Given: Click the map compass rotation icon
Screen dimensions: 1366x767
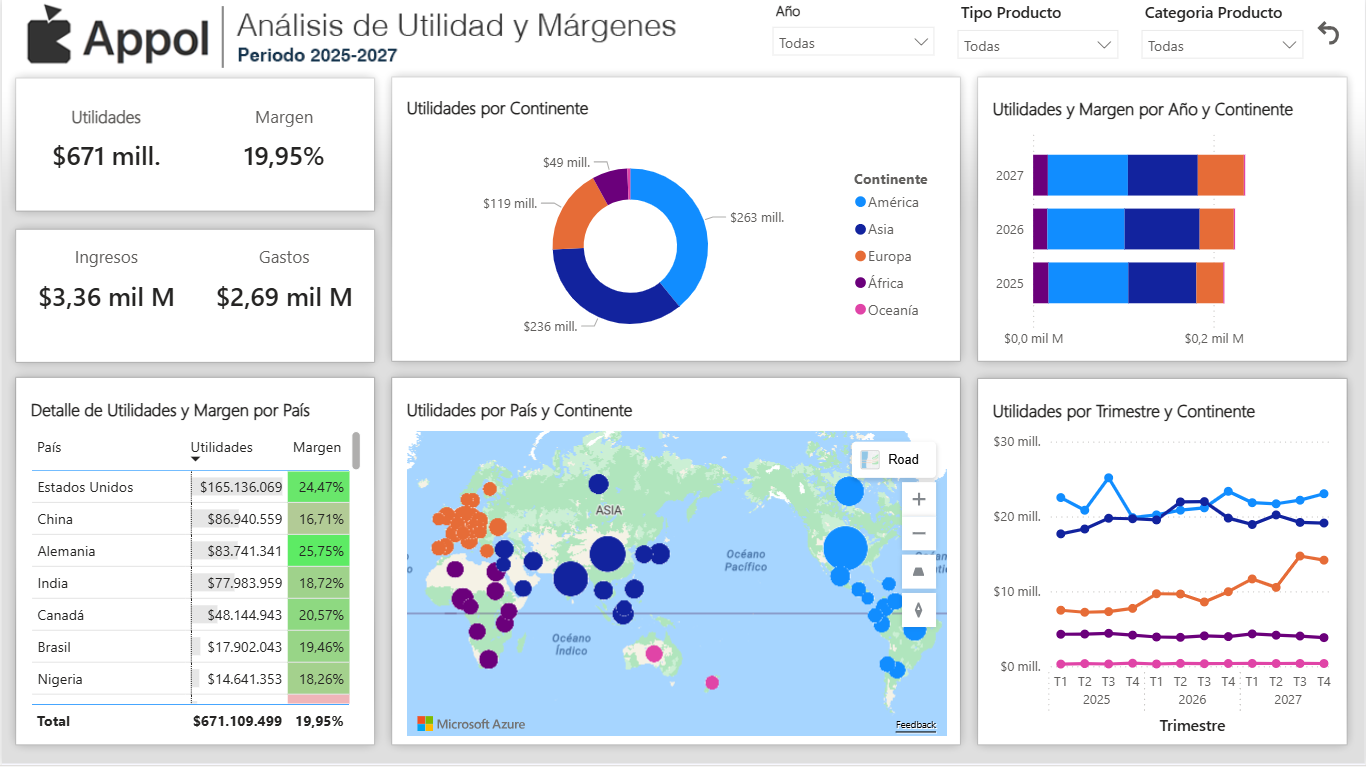Looking at the screenshot, I should pyautogui.click(x=919, y=609).
